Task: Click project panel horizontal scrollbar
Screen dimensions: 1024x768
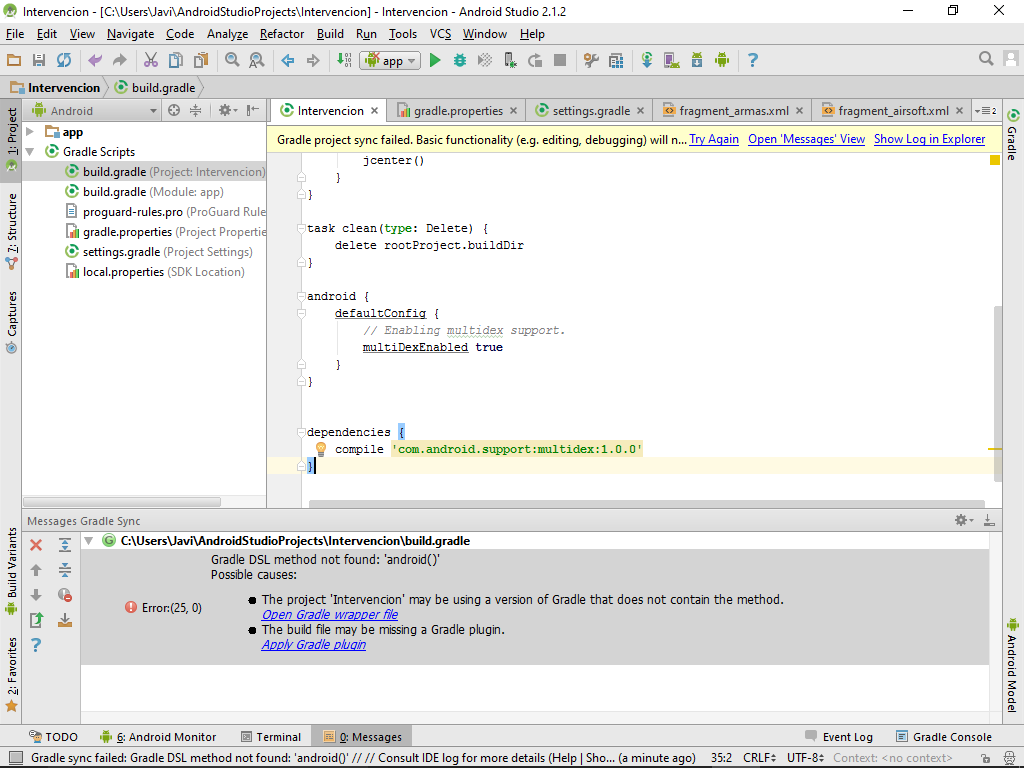Action: tap(122, 502)
